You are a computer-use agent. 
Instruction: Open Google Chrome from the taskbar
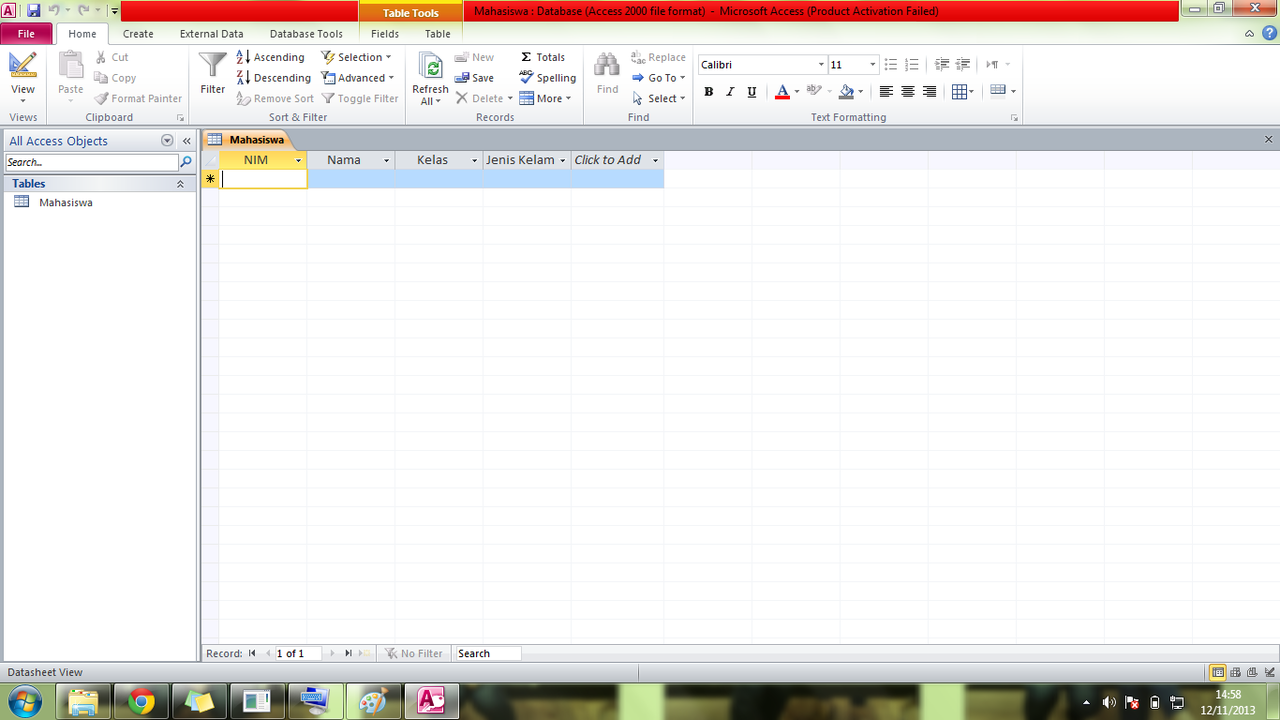[141, 702]
